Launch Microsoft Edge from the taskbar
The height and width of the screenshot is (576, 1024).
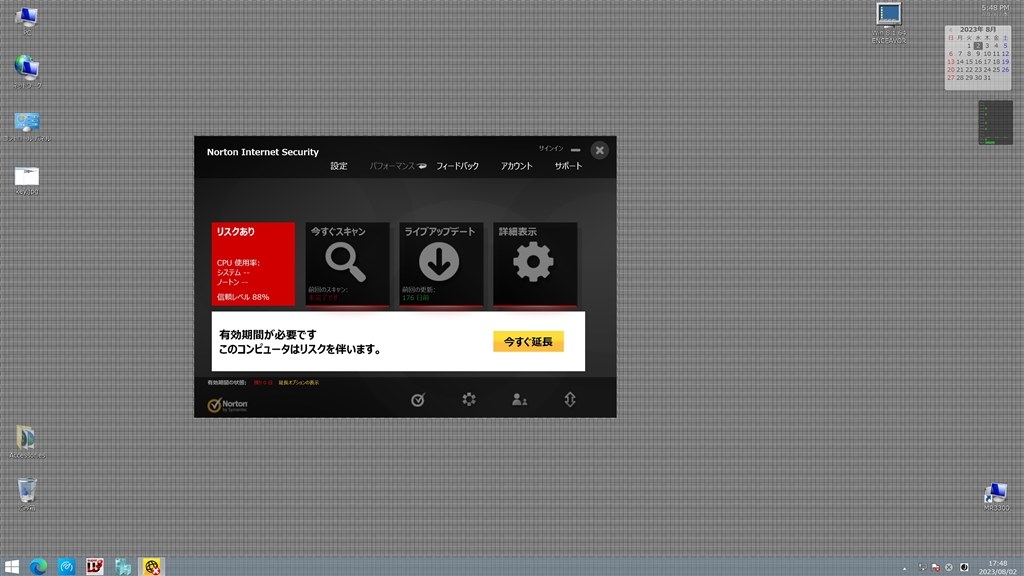[x=39, y=566]
